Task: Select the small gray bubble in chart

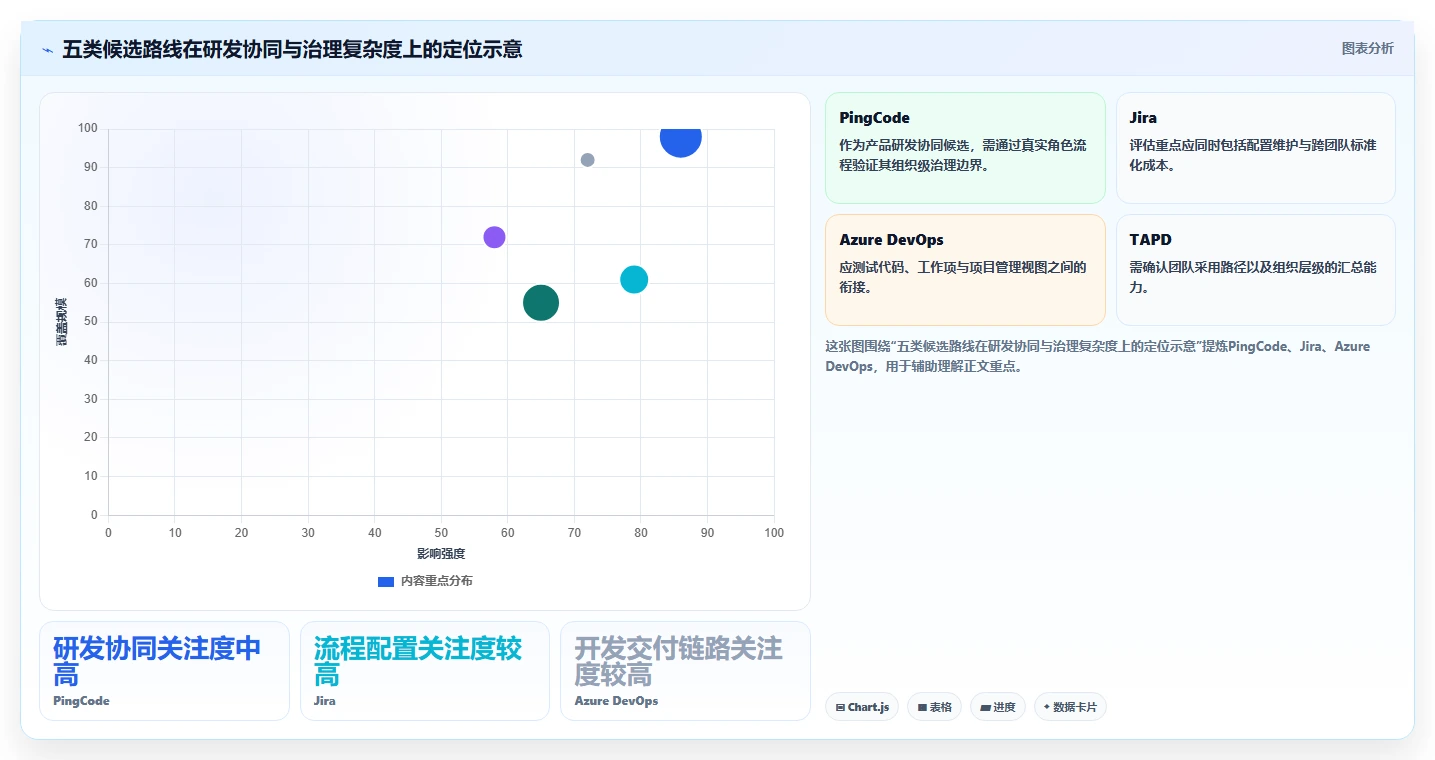Action: point(587,160)
